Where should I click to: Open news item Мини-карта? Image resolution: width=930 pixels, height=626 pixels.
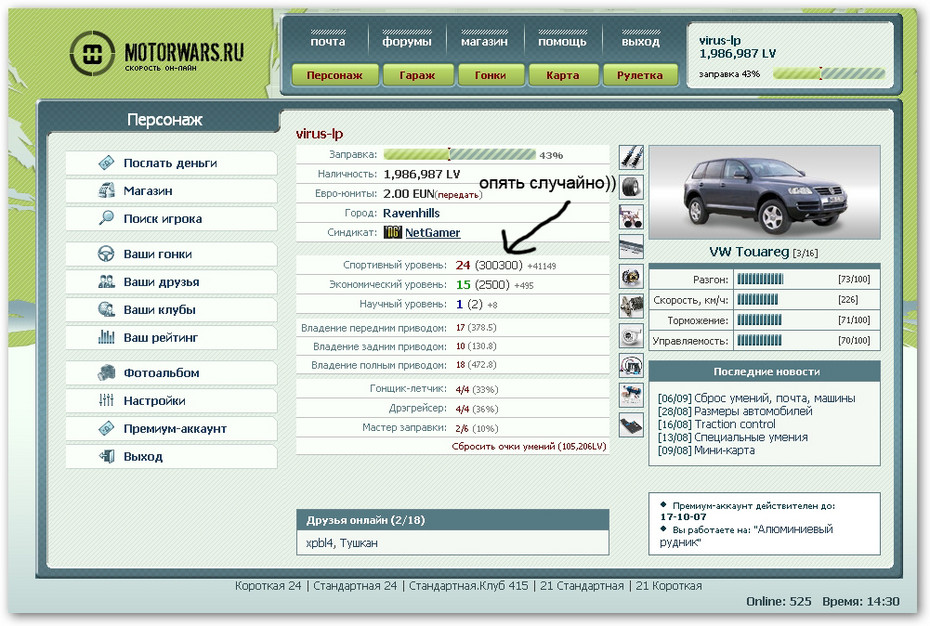pyautogui.click(x=724, y=450)
